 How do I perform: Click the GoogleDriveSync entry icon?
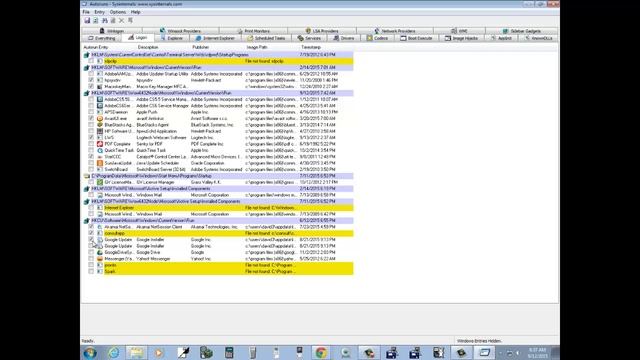coord(100,252)
